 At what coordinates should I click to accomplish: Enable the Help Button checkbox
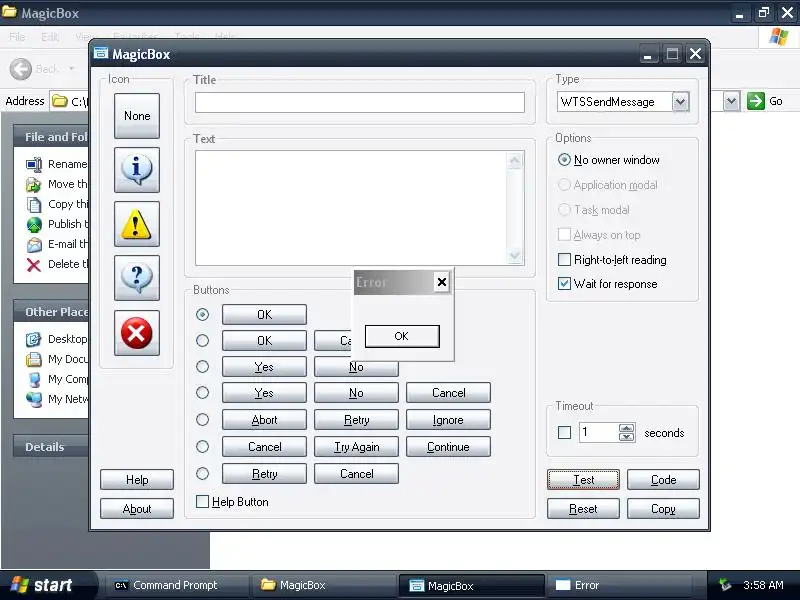tap(203, 502)
